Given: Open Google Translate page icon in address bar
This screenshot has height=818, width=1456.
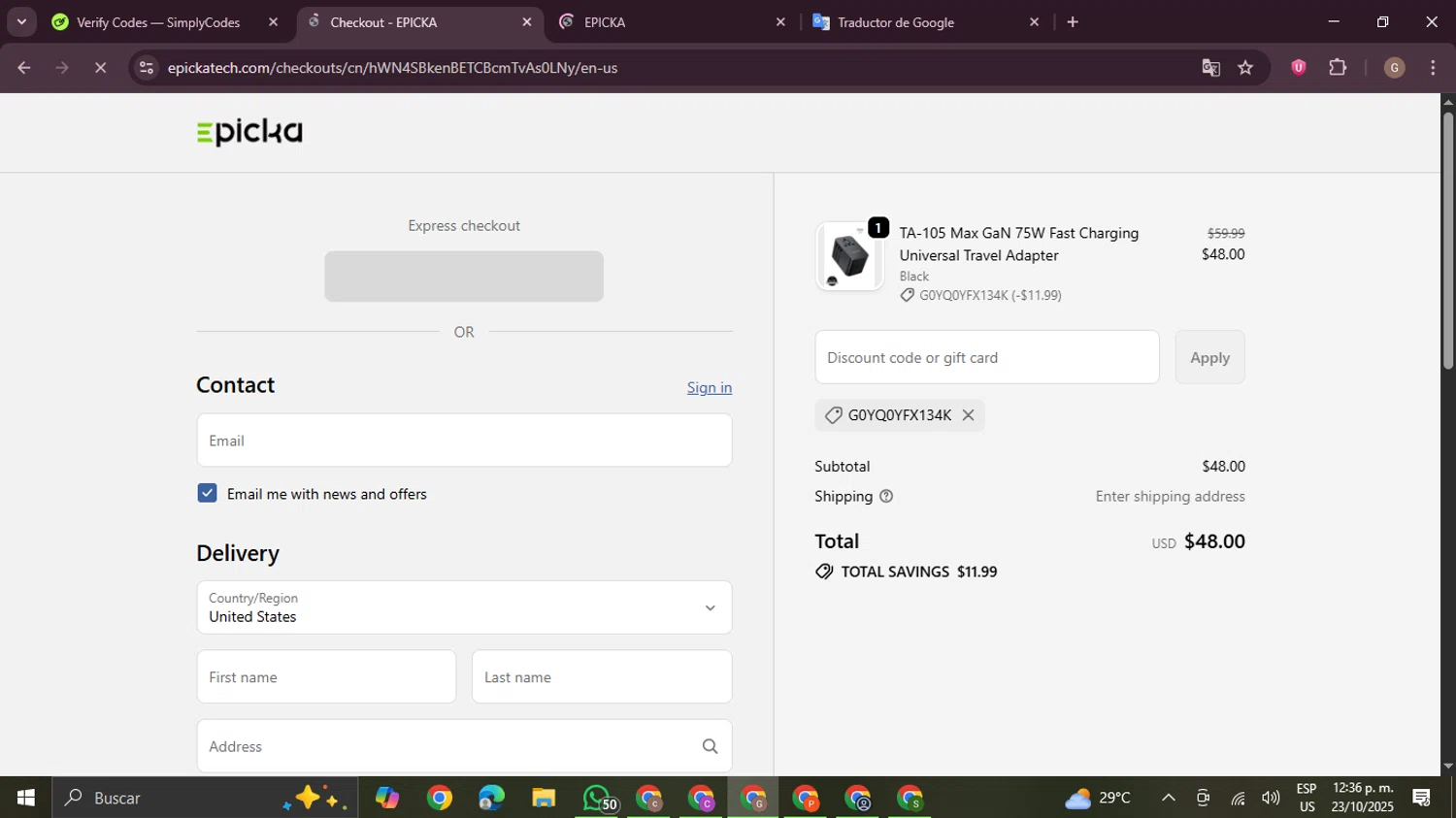Looking at the screenshot, I should [1210, 68].
